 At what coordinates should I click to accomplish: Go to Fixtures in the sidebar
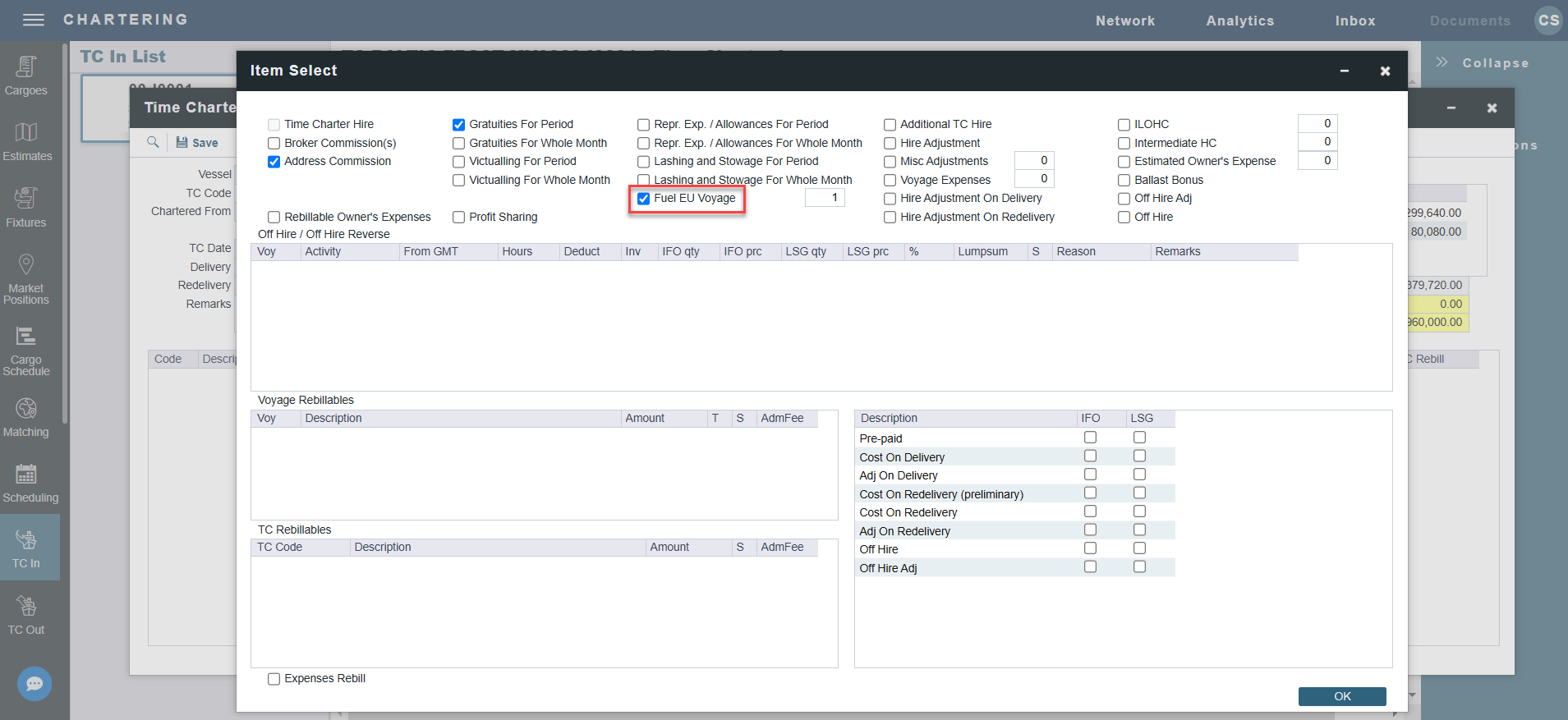pyautogui.click(x=26, y=207)
